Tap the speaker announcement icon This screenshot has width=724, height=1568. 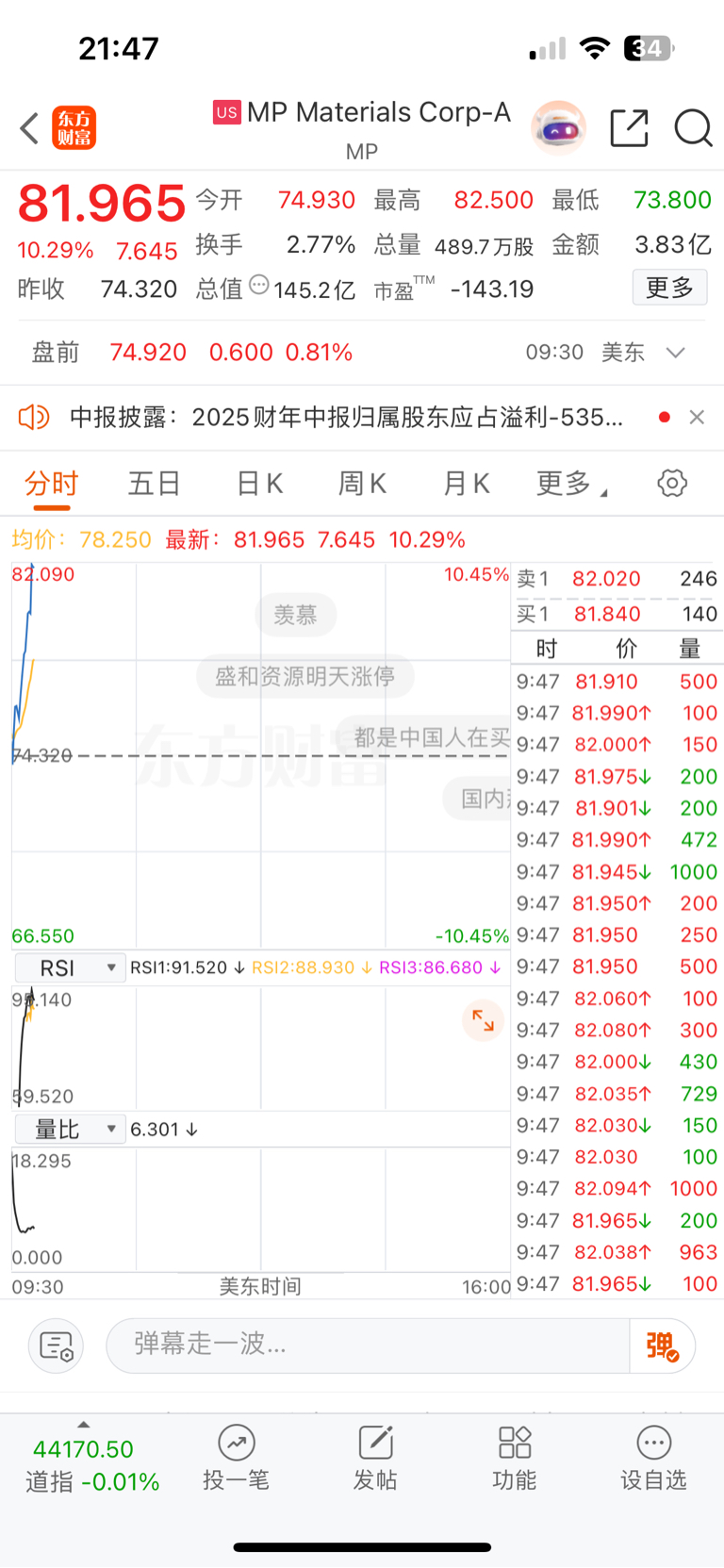[x=34, y=417]
